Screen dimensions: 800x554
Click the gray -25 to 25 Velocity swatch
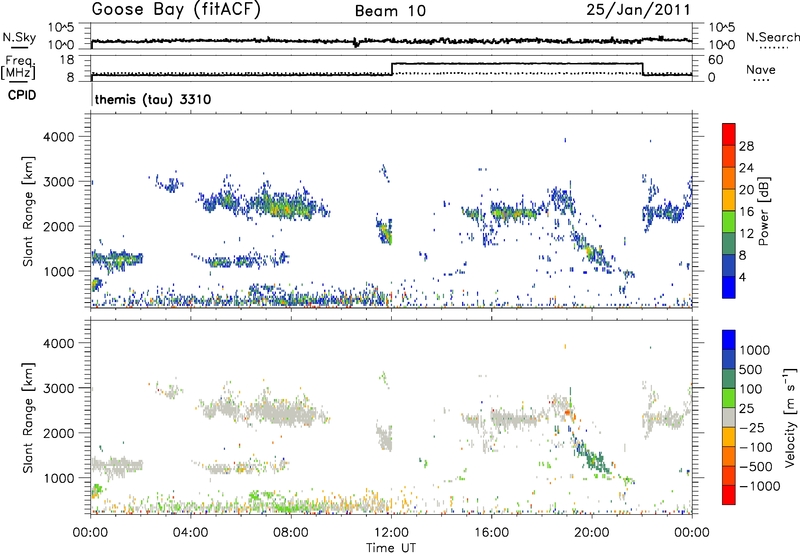coord(729,417)
